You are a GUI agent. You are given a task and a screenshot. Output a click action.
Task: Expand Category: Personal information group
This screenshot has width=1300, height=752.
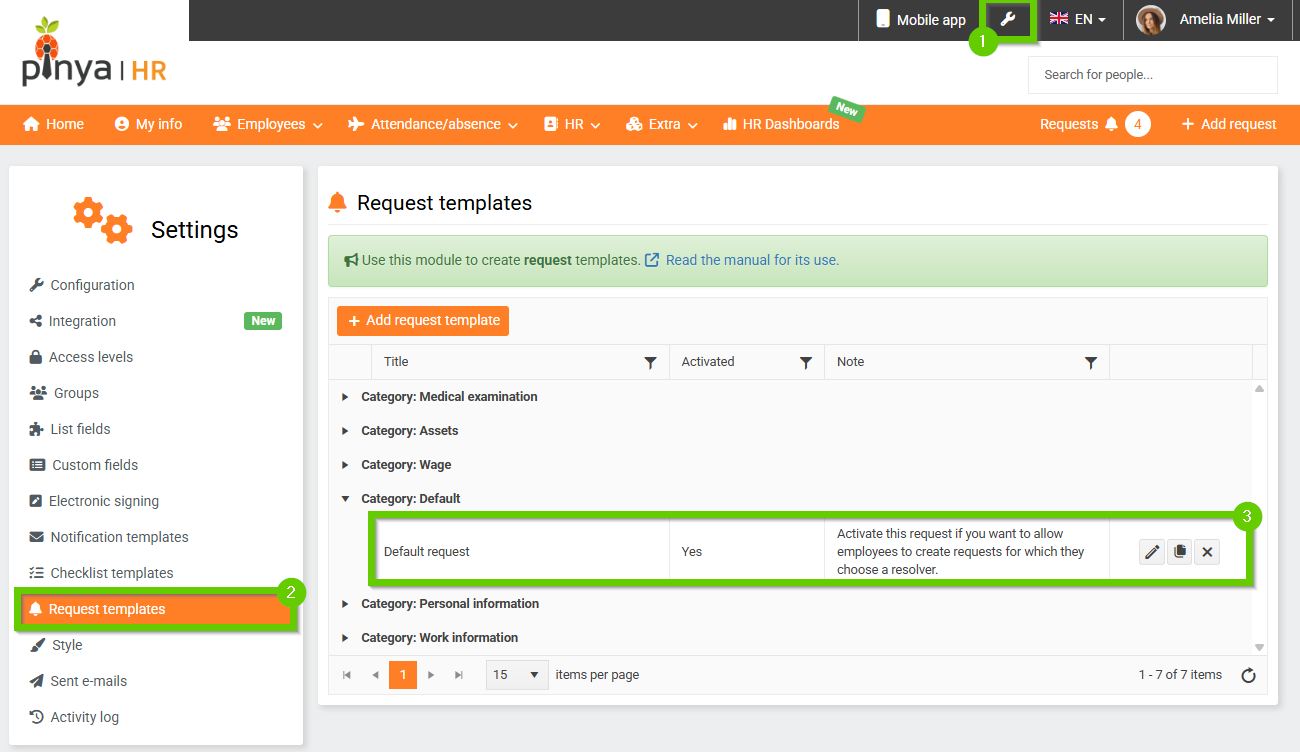pyautogui.click(x=345, y=604)
